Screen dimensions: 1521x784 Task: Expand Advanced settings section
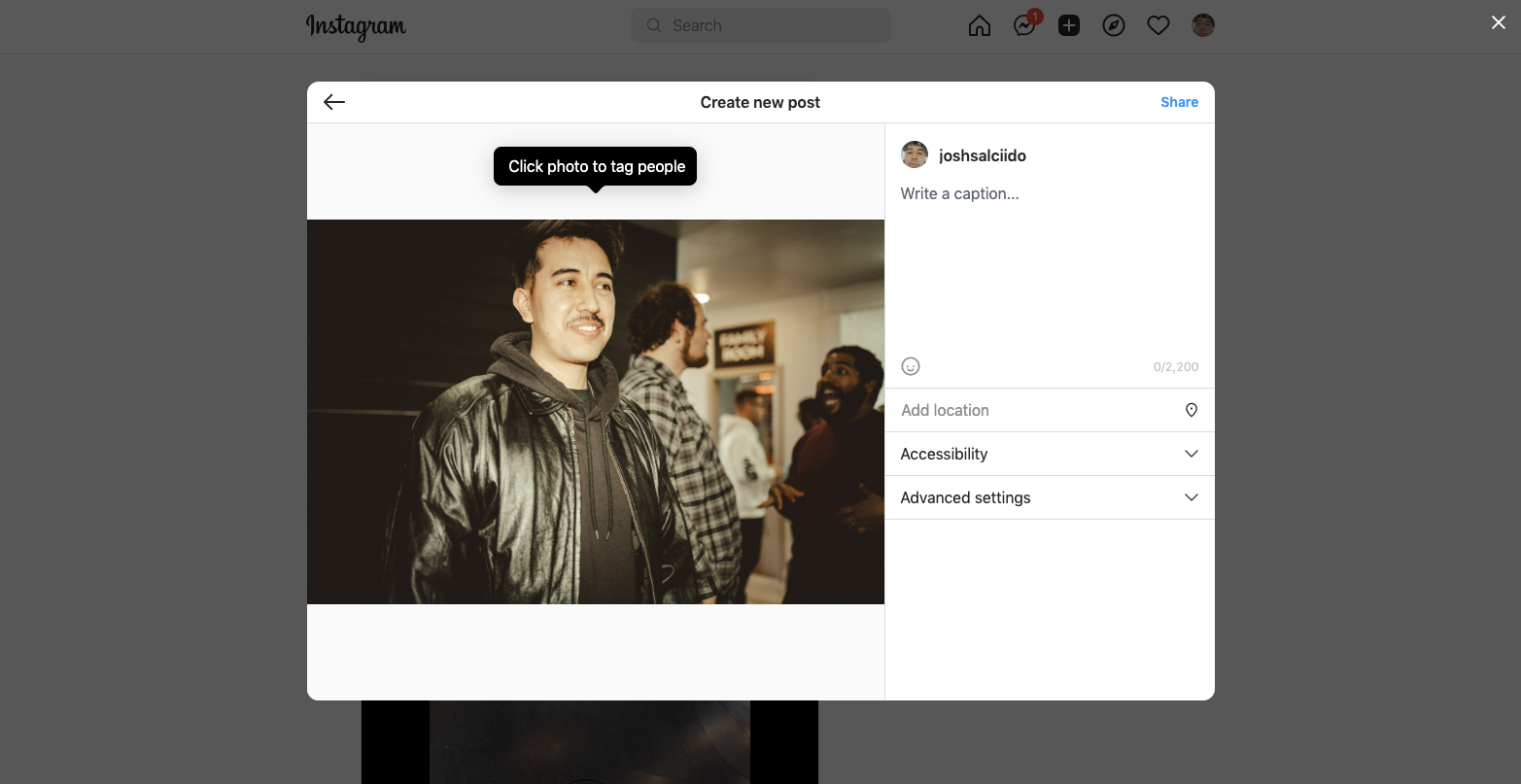point(1050,497)
